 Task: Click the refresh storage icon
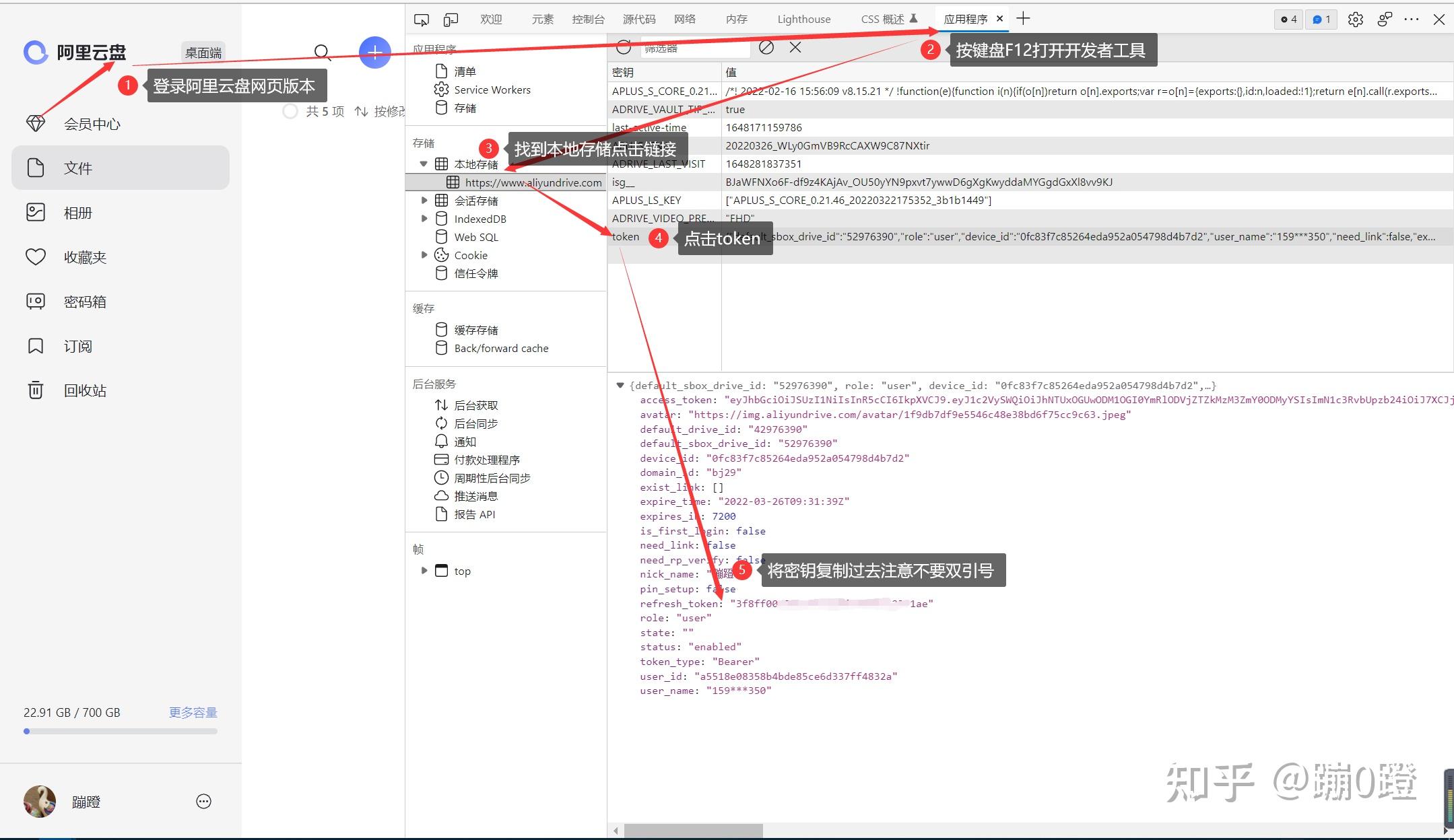pyautogui.click(x=624, y=48)
